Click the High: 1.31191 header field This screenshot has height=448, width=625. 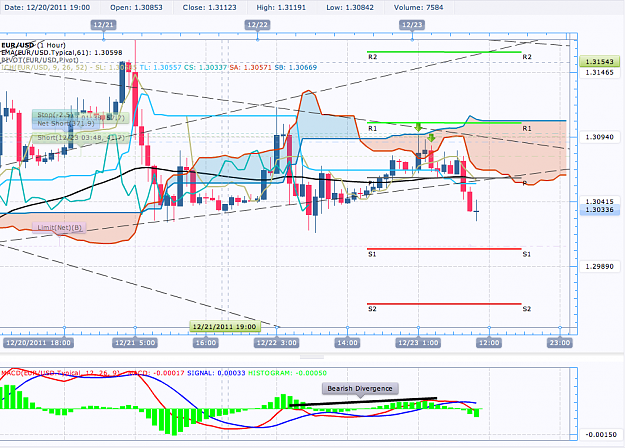coord(281,8)
